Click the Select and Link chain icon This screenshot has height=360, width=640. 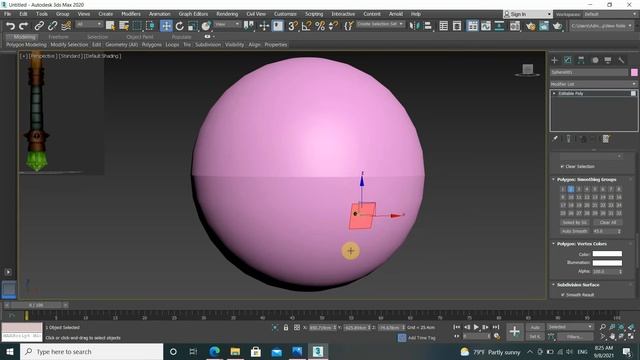39,26
